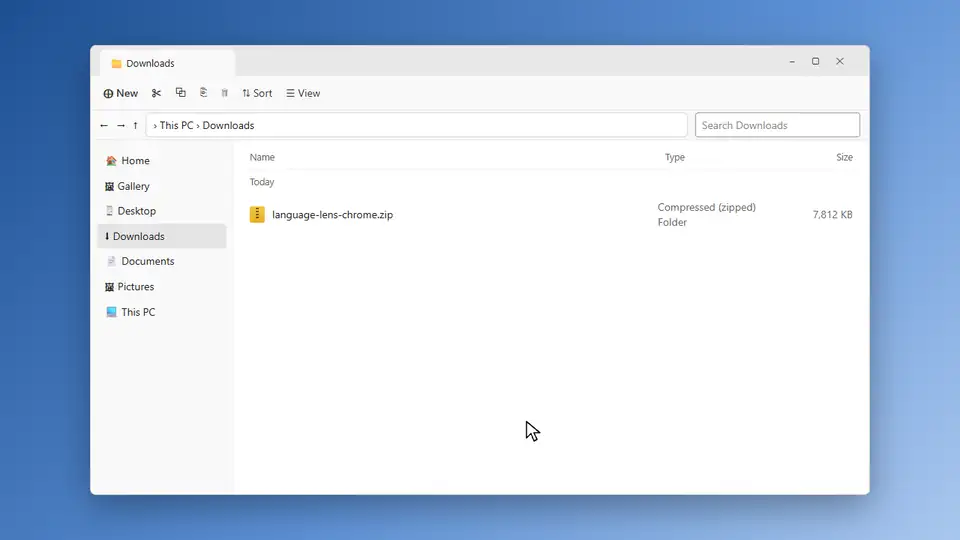Screen dimensions: 960x540
Task: Click Downloads in the address breadcrumb
Action: [228, 126]
